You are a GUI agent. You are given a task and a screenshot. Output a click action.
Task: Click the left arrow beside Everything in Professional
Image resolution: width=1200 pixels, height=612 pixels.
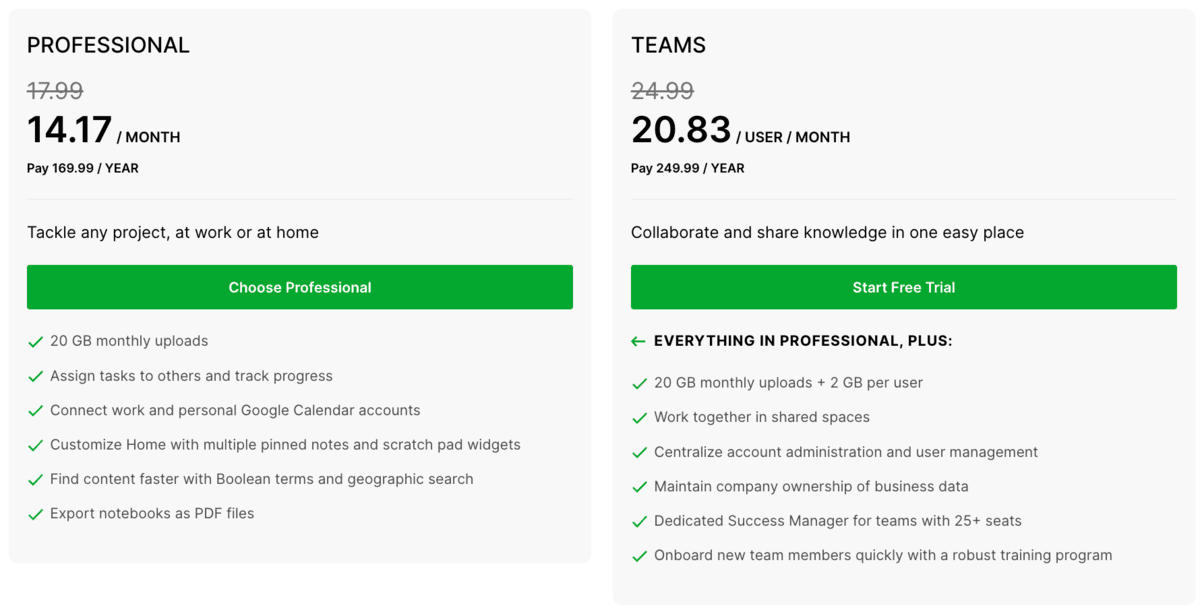coord(638,342)
